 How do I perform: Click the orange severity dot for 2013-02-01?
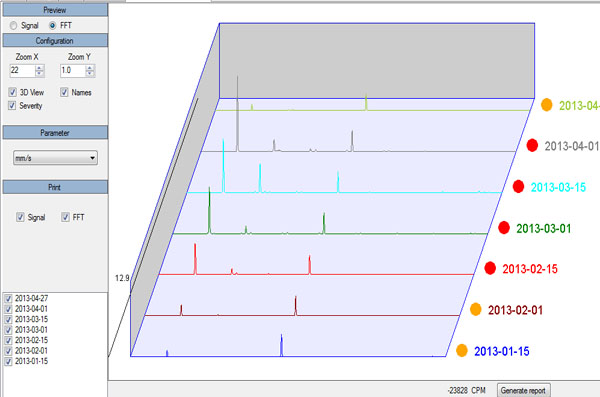pyautogui.click(x=476, y=309)
